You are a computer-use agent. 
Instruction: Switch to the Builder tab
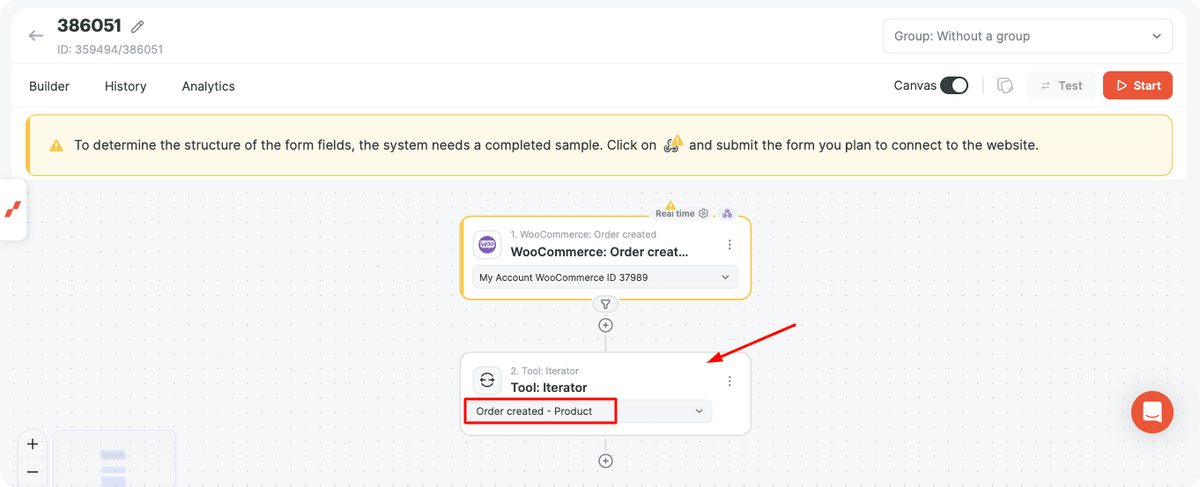49,86
